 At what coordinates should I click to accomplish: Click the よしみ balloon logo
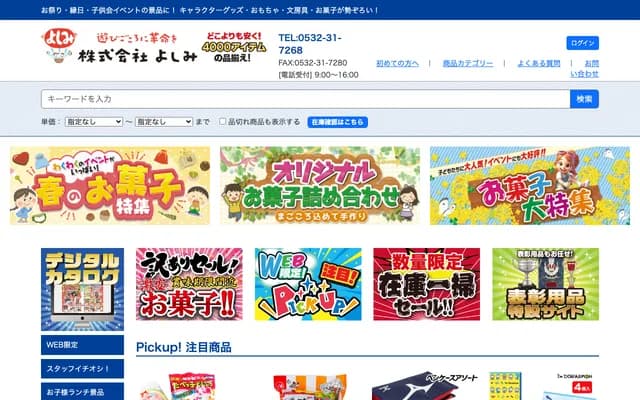tap(59, 46)
